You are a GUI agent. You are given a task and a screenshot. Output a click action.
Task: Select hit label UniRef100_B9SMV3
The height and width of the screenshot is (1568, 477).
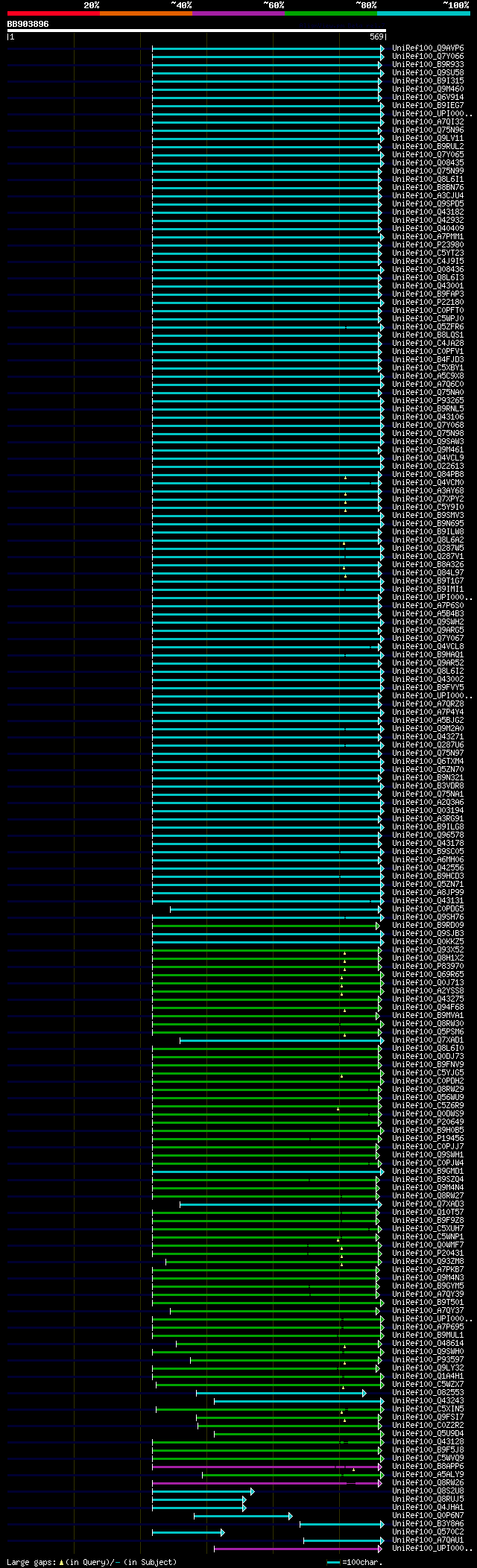(x=428, y=516)
